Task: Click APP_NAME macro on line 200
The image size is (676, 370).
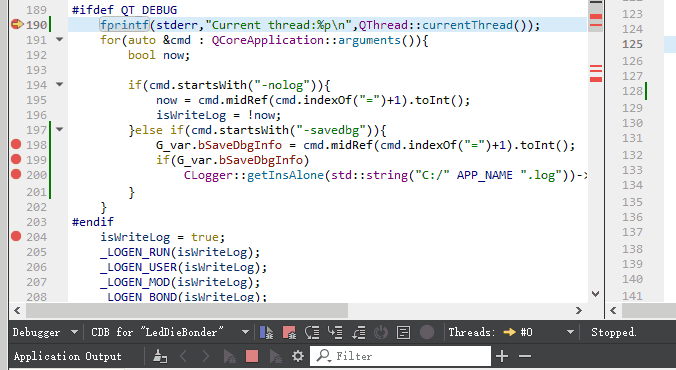Action: pyautogui.click(x=485, y=175)
